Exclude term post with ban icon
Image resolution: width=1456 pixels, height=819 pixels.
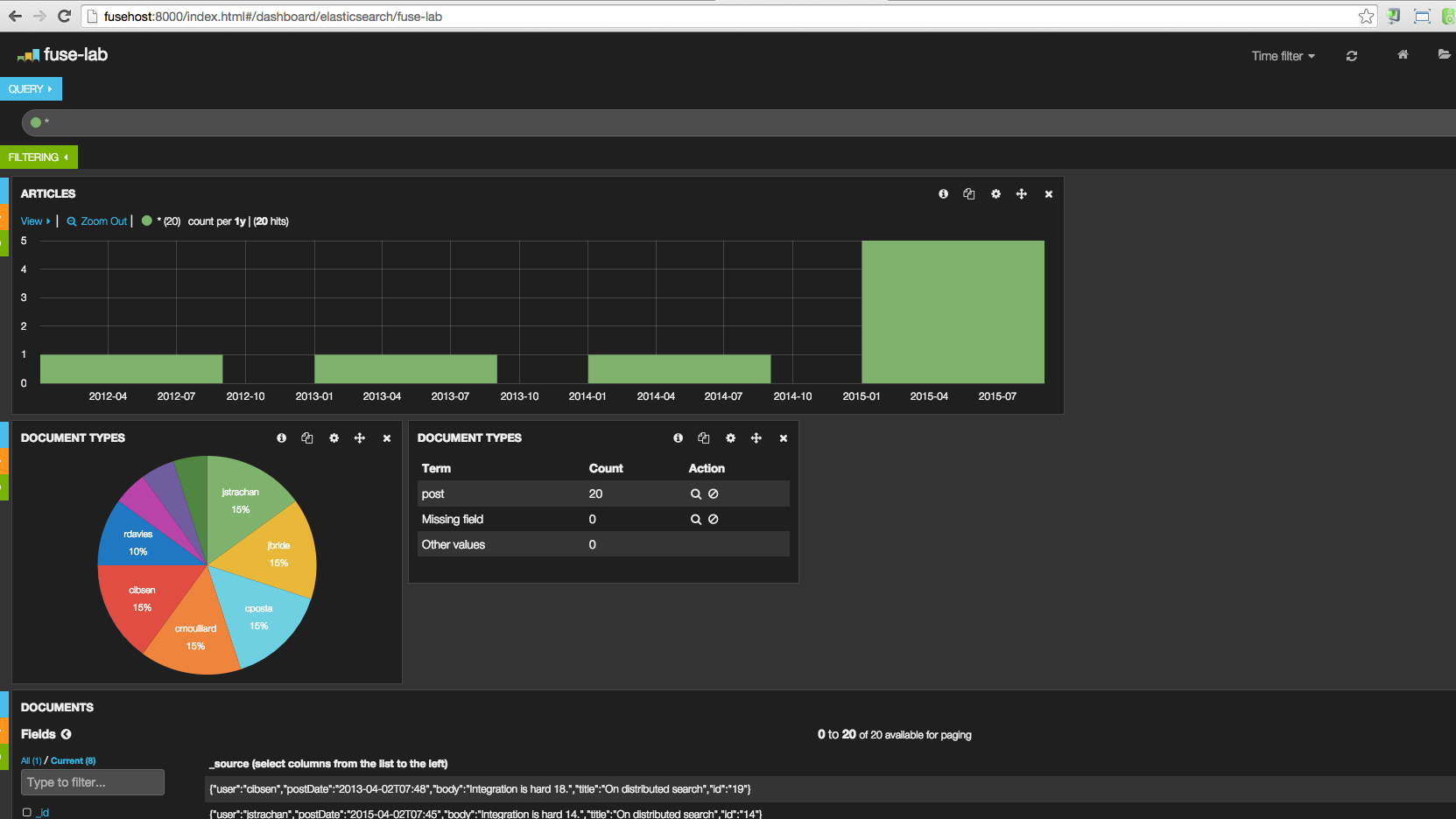coord(714,494)
